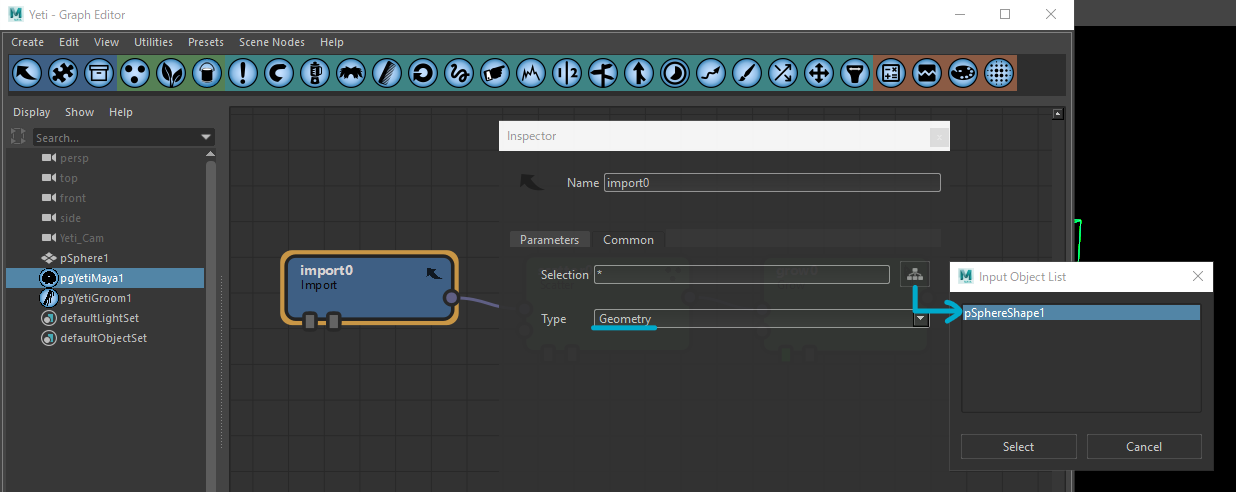Click the picture Texture node icon
Viewport: 1236px width, 492px height.
(928, 72)
